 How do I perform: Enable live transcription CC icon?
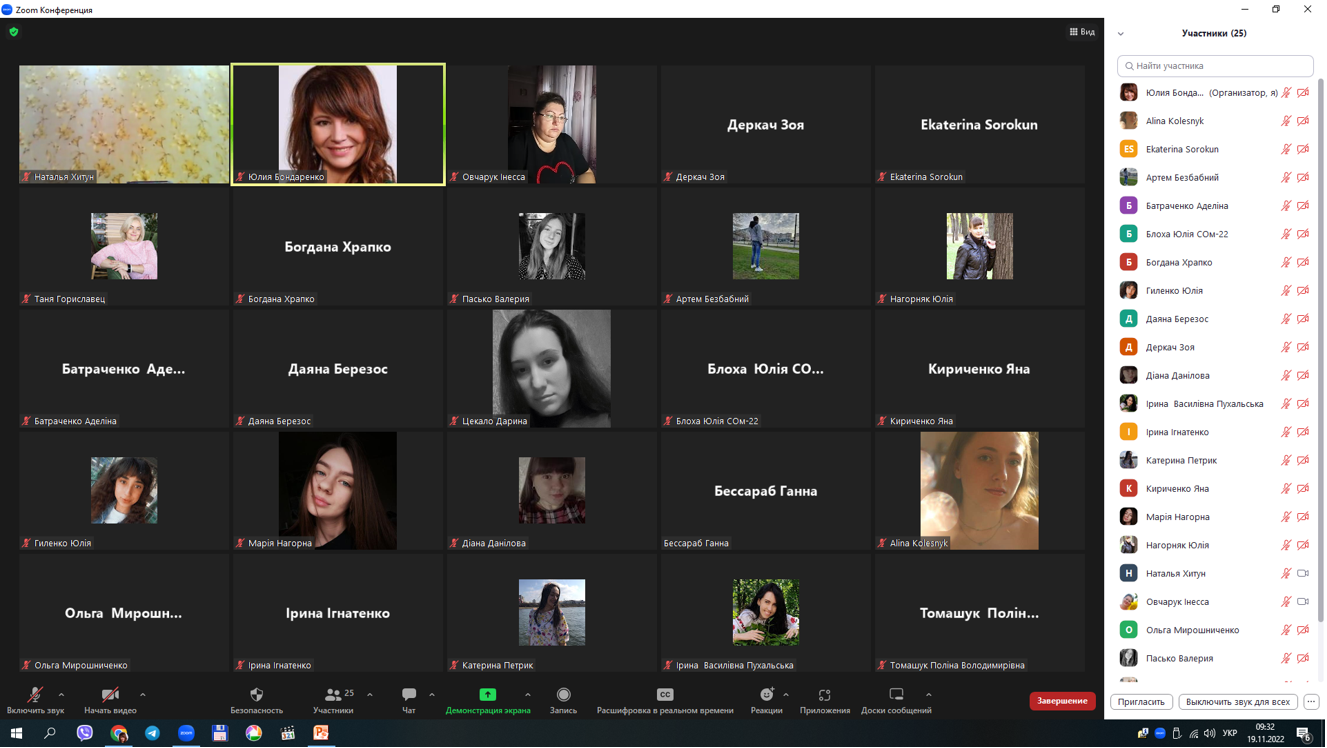pyautogui.click(x=665, y=695)
